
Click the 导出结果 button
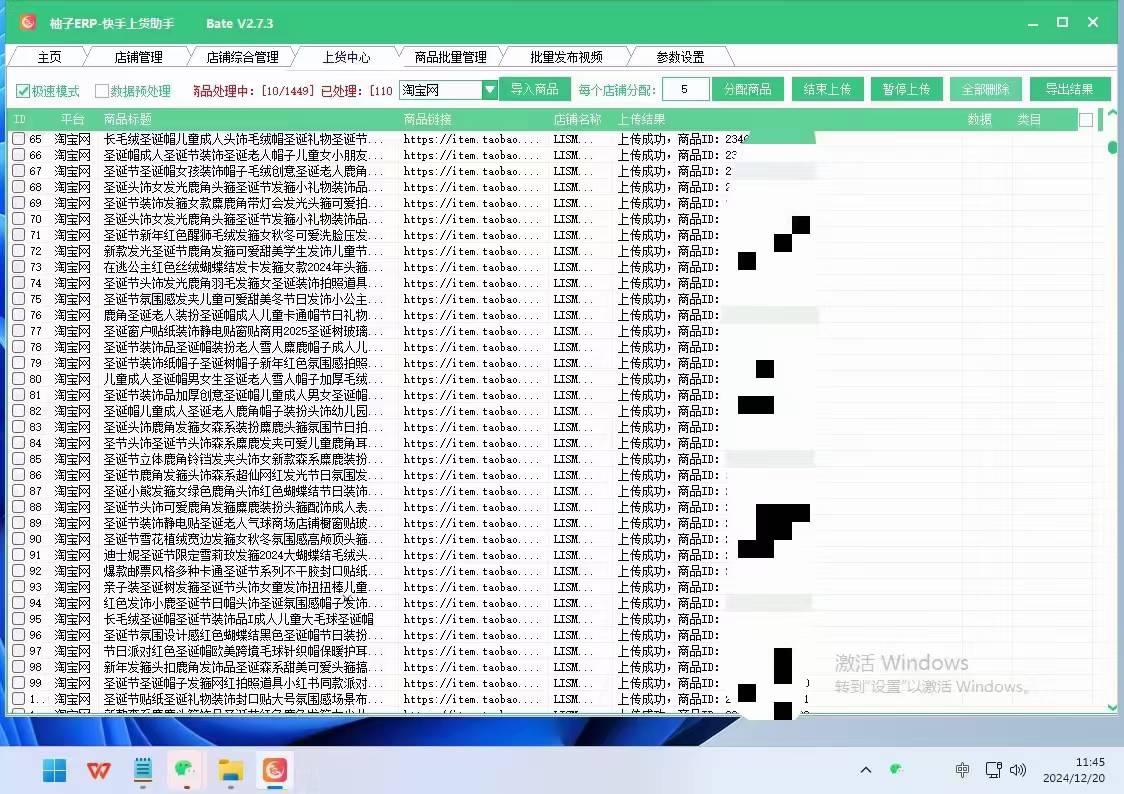(x=1069, y=89)
